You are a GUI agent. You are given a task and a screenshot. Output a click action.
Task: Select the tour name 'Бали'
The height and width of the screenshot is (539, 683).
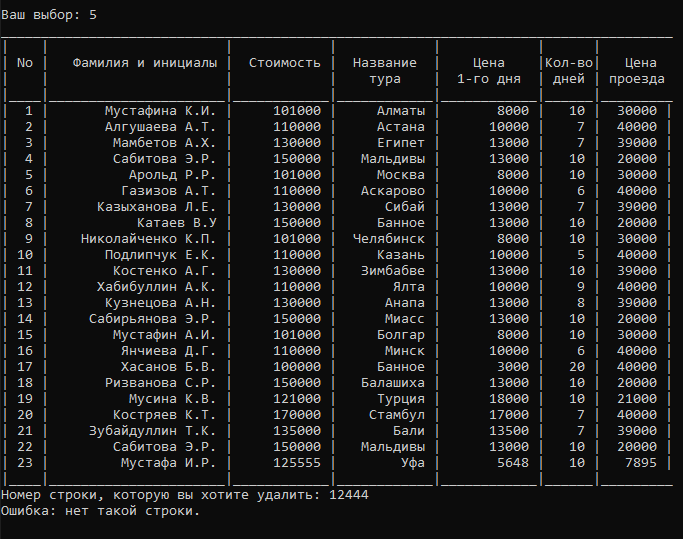(x=409, y=431)
